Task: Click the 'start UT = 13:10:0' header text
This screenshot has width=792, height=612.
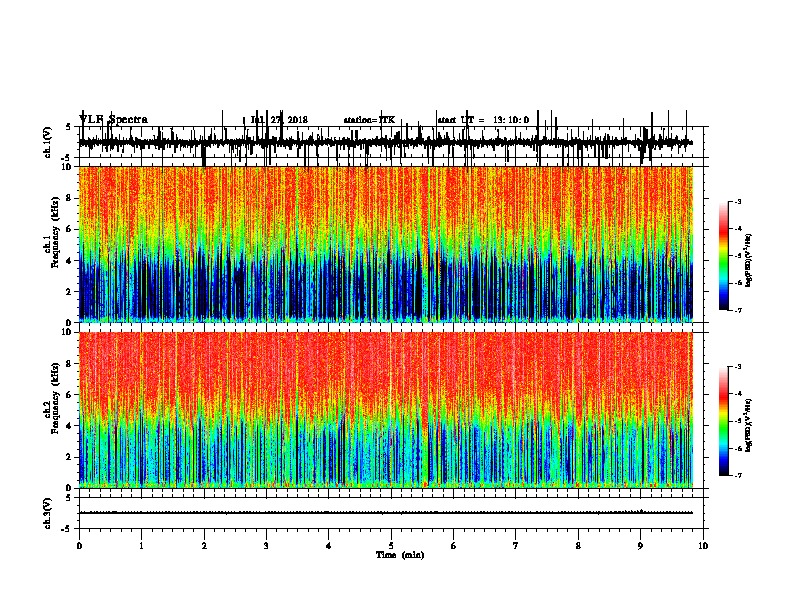Action: [483, 120]
